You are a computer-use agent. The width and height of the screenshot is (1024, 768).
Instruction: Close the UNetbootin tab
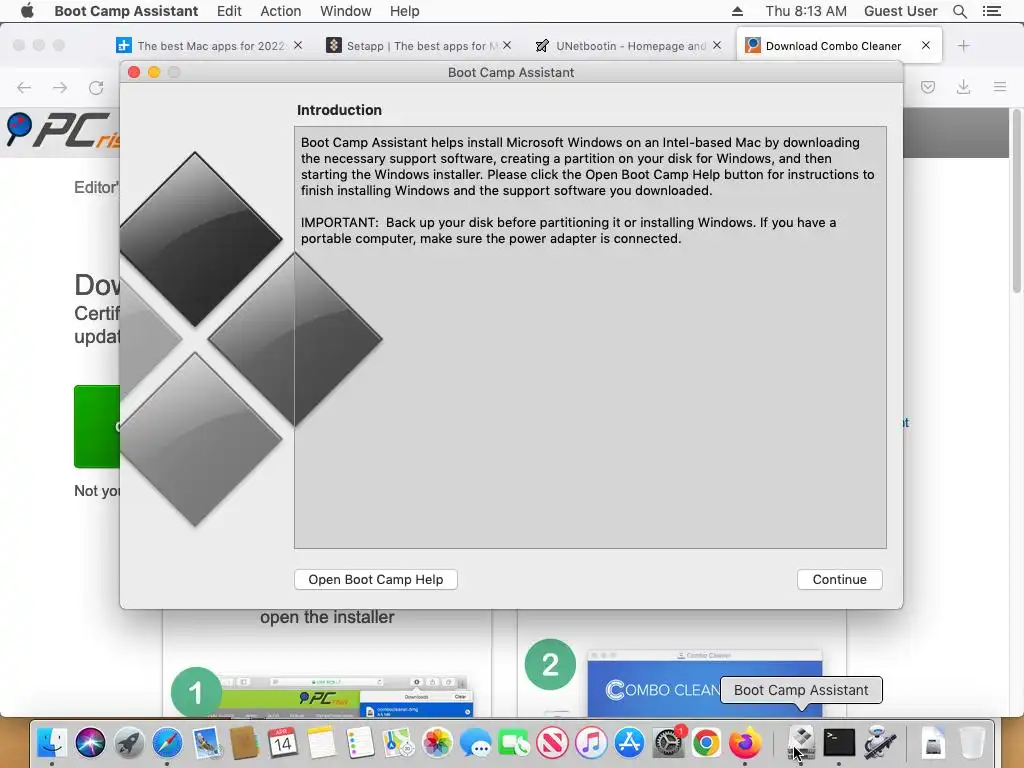(x=717, y=45)
